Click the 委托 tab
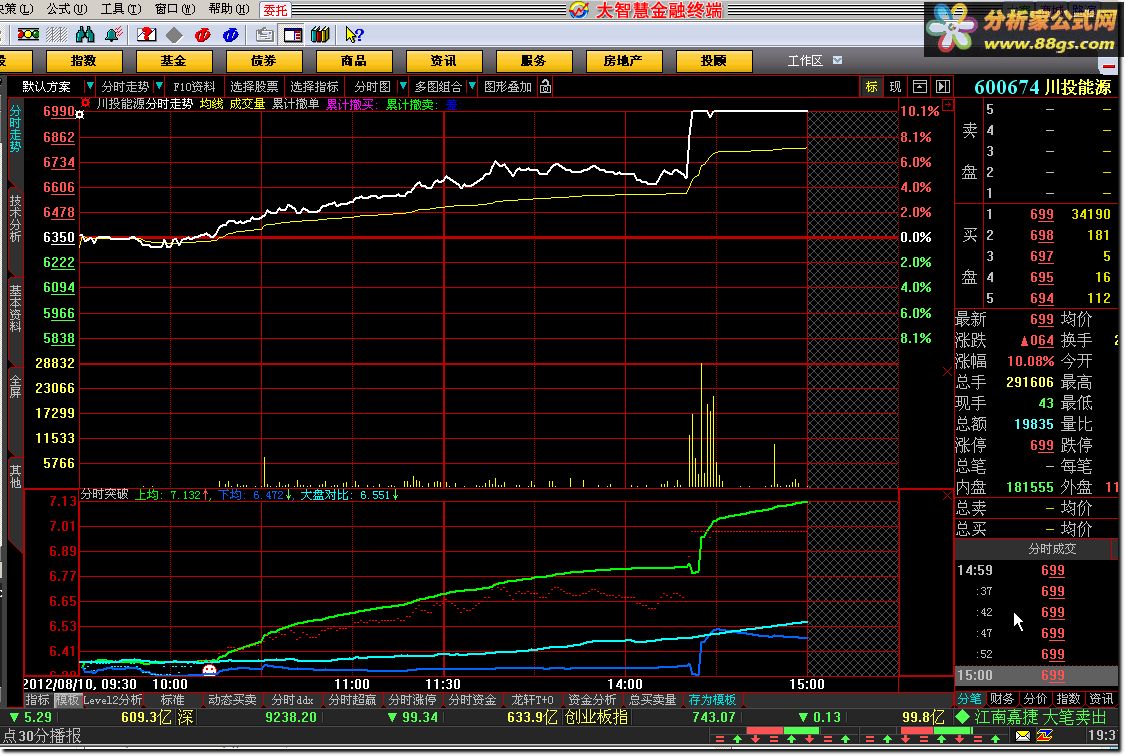Screen dimensions: 1126x756 [x=275, y=10]
